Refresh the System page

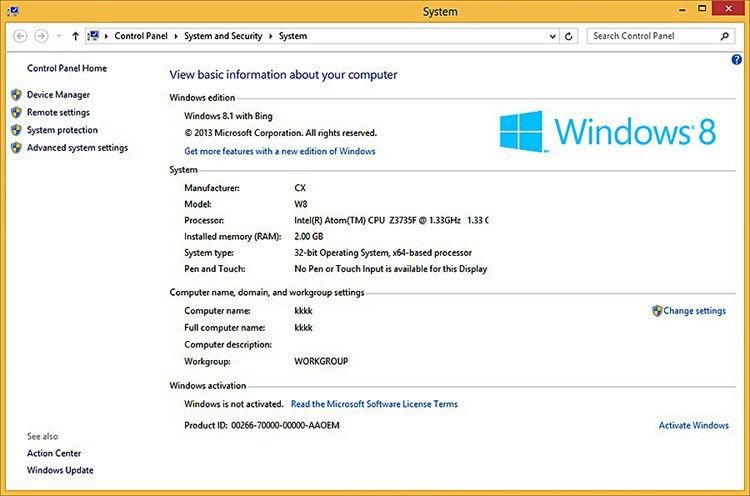click(x=569, y=36)
